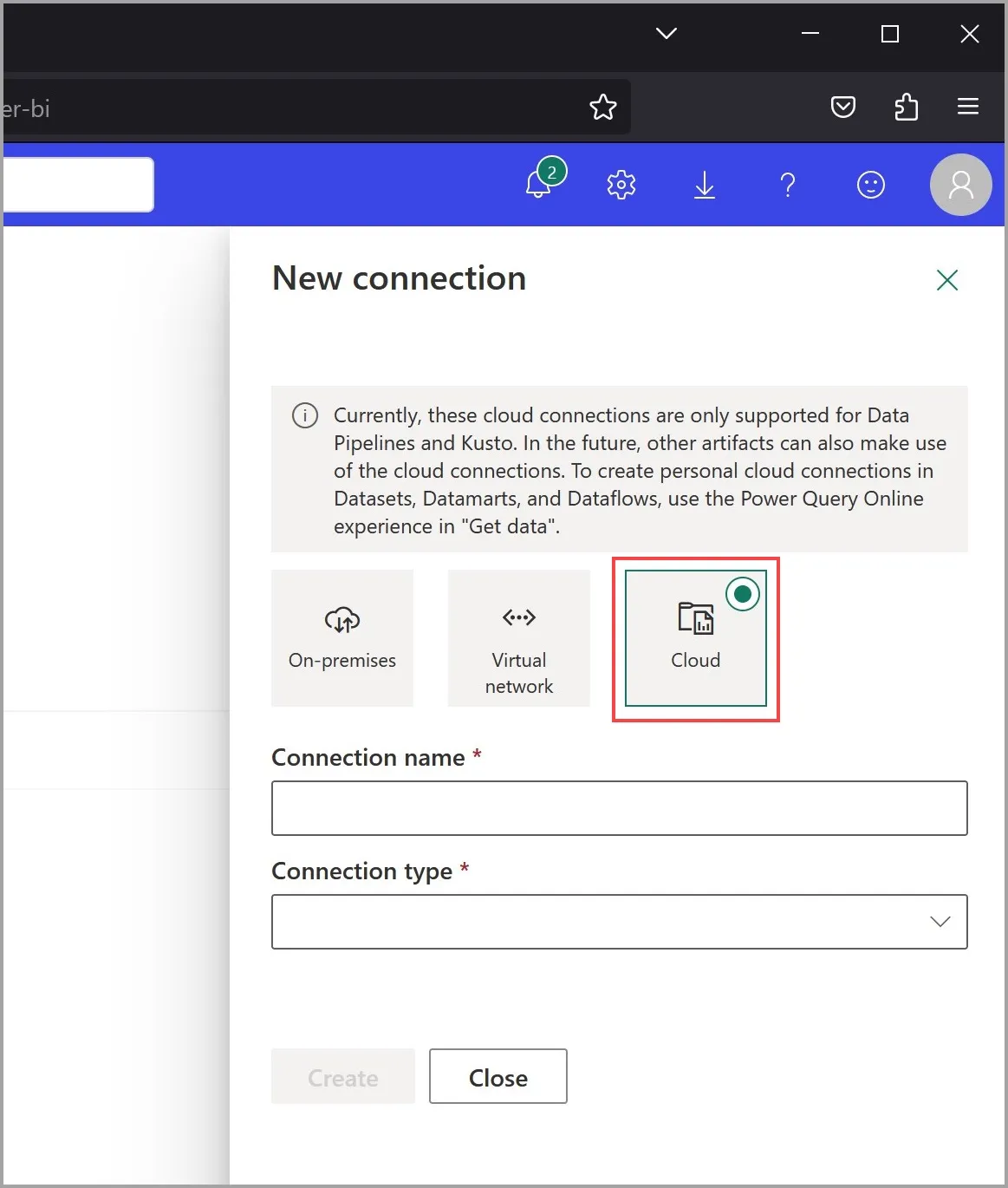This screenshot has width=1008, height=1188.
Task: Click the feedback smiley face icon
Action: click(870, 185)
